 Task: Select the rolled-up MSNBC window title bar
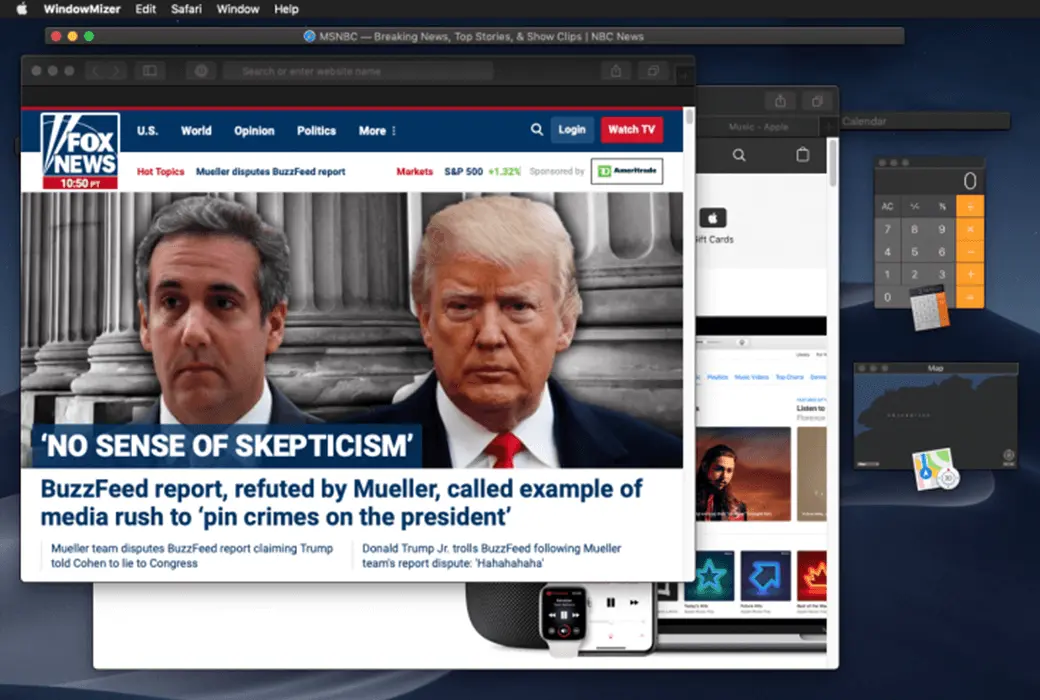click(x=474, y=36)
